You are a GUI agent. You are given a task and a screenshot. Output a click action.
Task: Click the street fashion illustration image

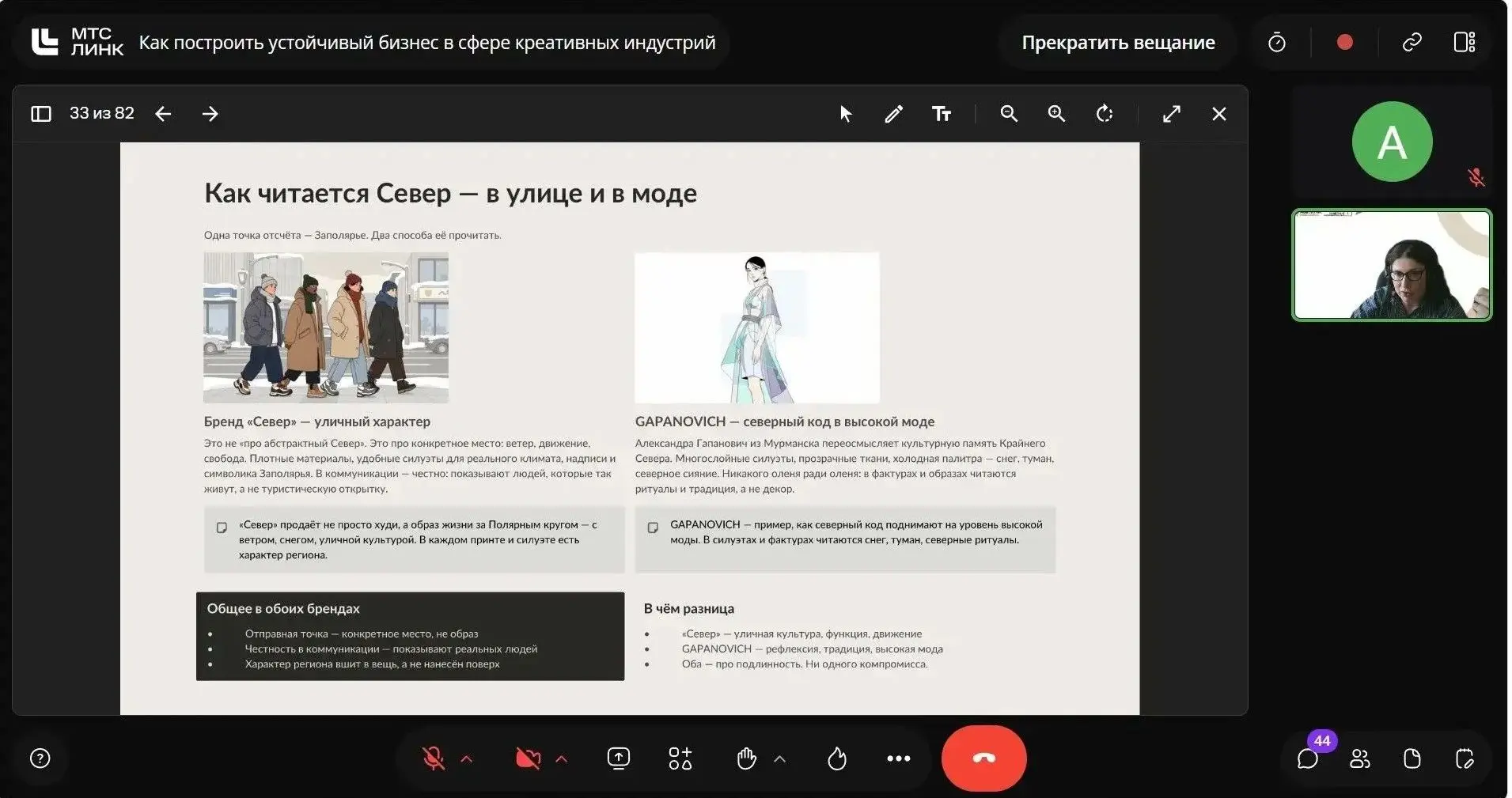(x=326, y=327)
